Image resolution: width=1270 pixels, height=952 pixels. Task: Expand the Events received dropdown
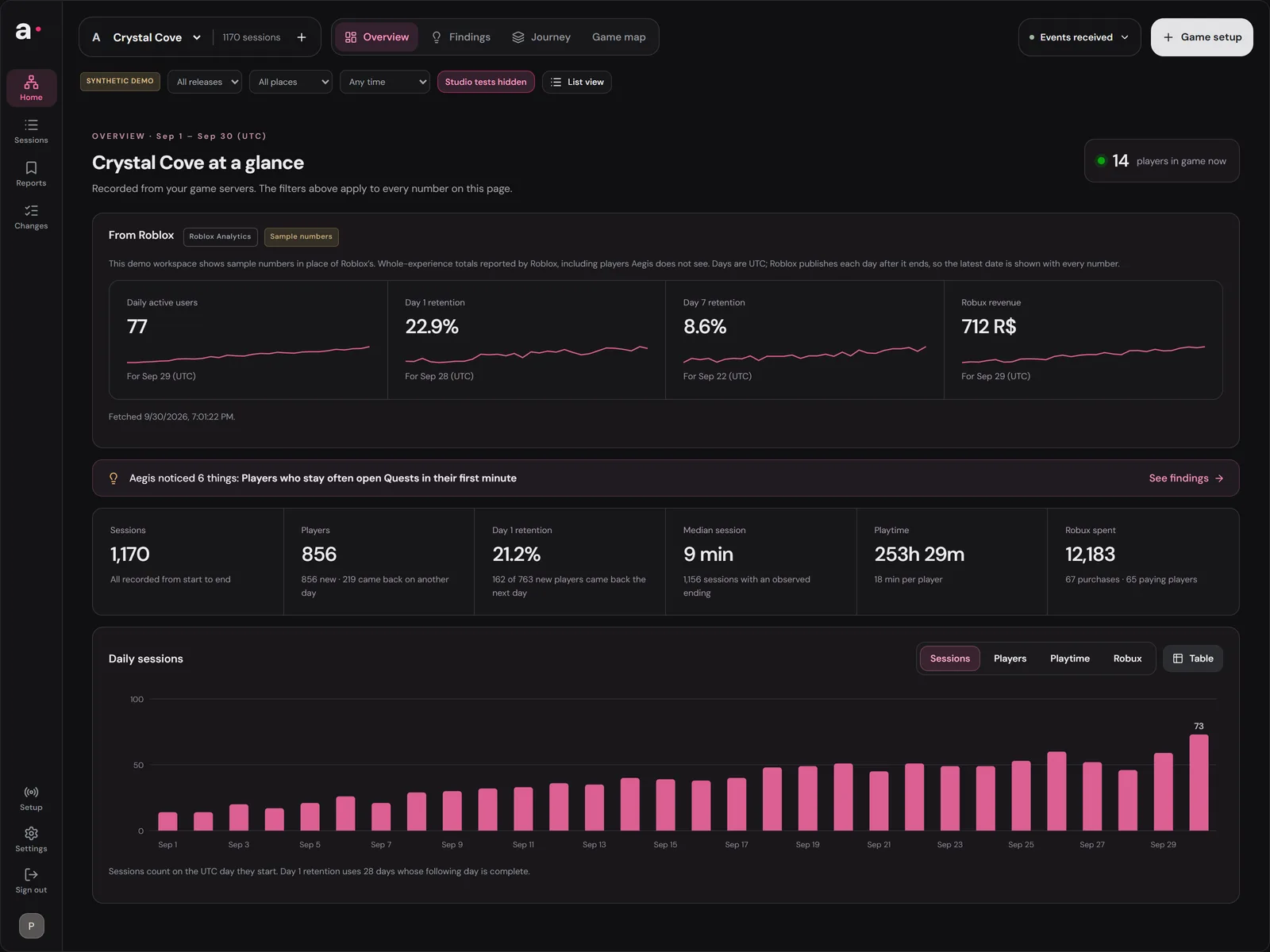point(1079,37)
